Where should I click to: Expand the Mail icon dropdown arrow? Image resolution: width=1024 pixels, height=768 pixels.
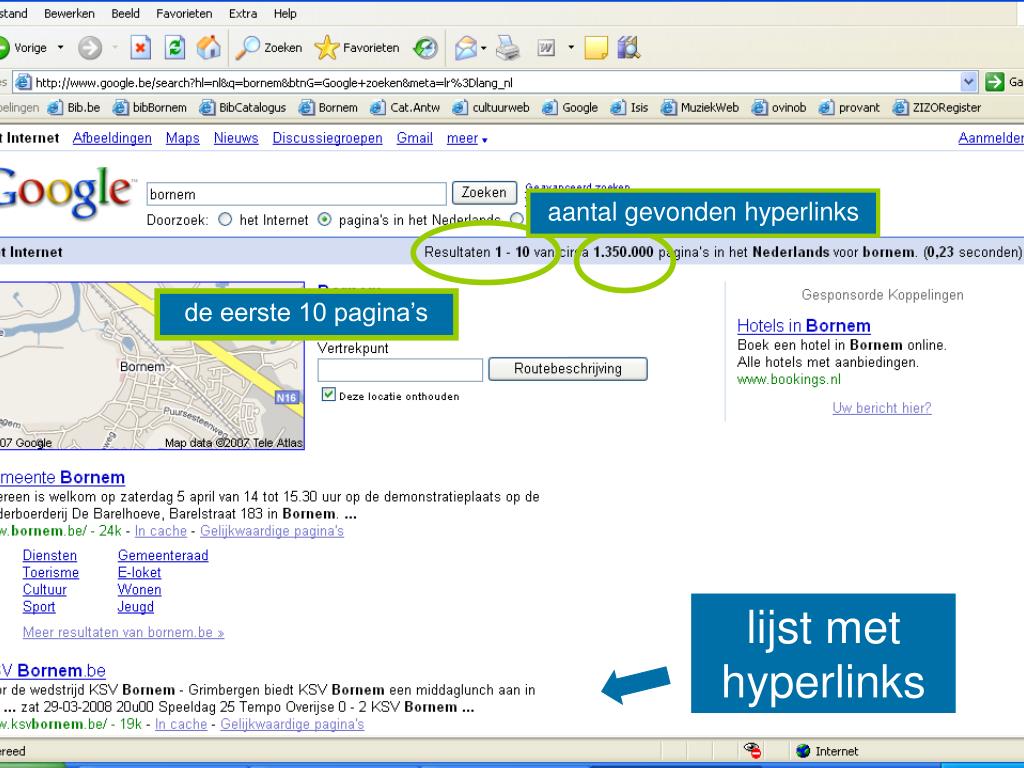coord(483,48)
